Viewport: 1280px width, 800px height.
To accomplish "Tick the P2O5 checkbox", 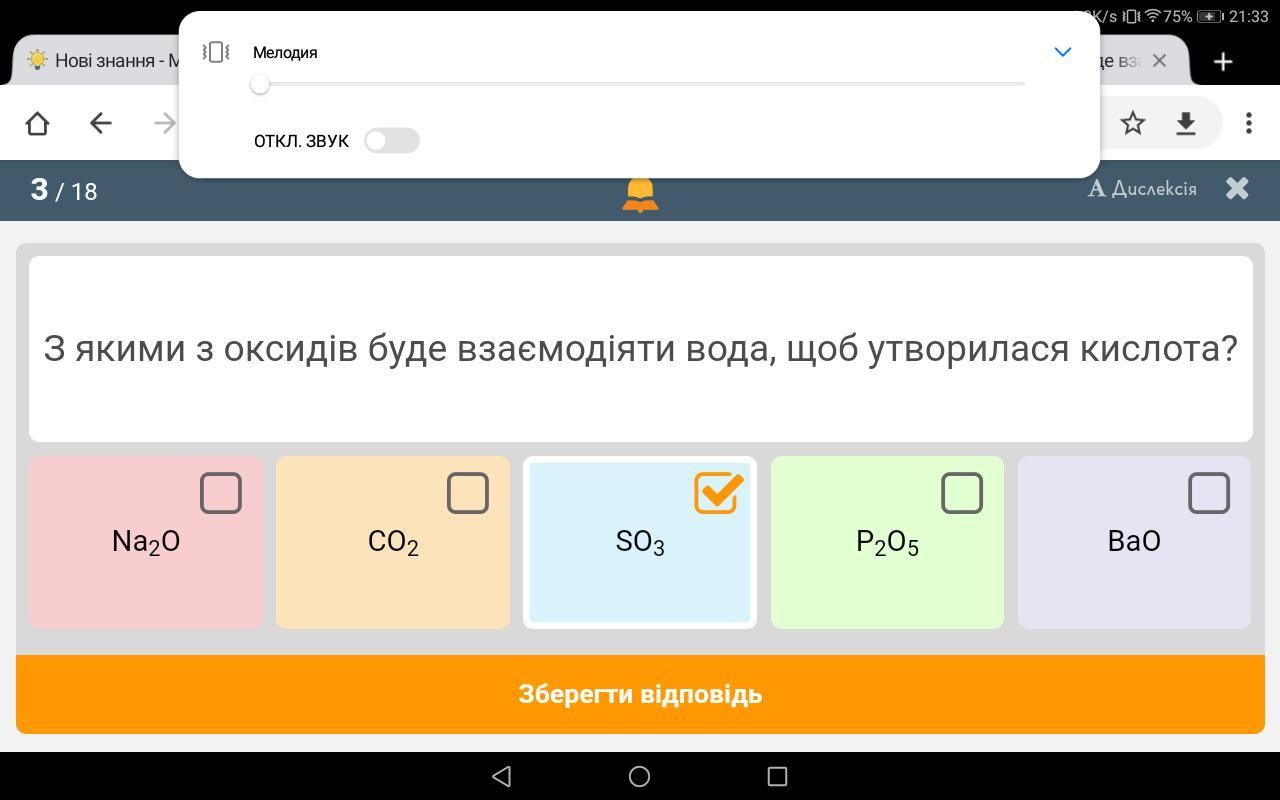I will [962, 493].
